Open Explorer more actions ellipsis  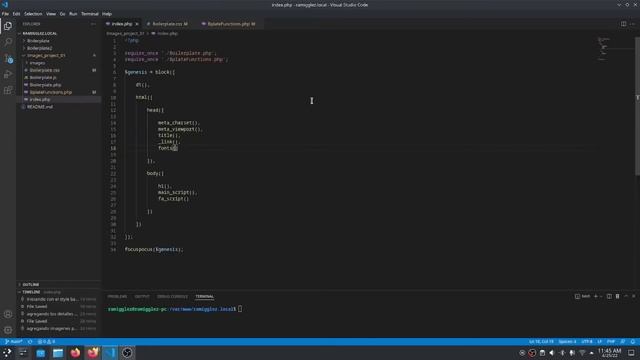point(93,24)
